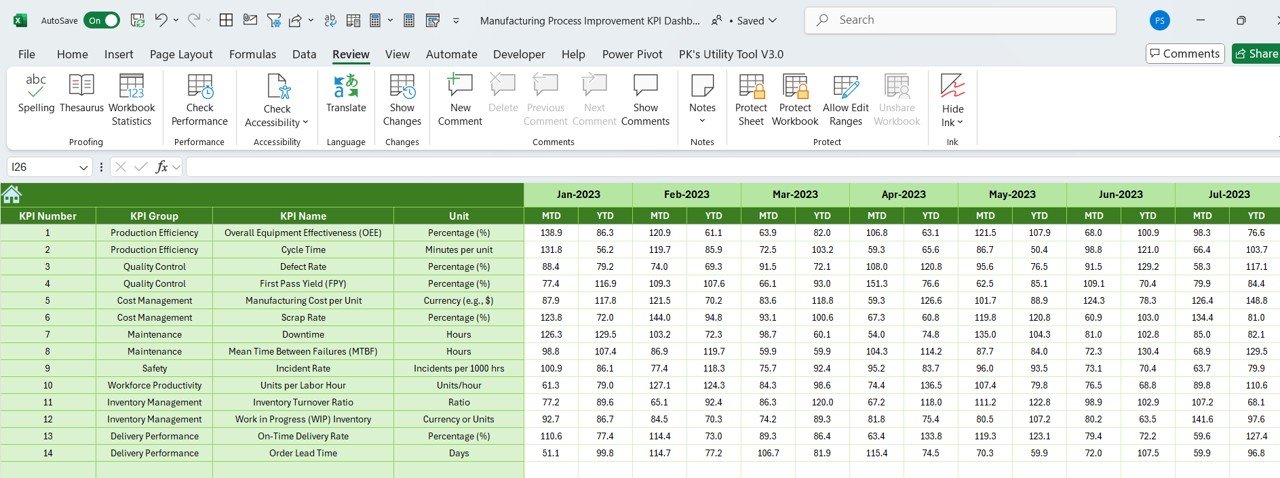This screenshot has width=1280, height=478.
Task: Expand the formula bar fx dropdown arrow
Action: point(177,167)
